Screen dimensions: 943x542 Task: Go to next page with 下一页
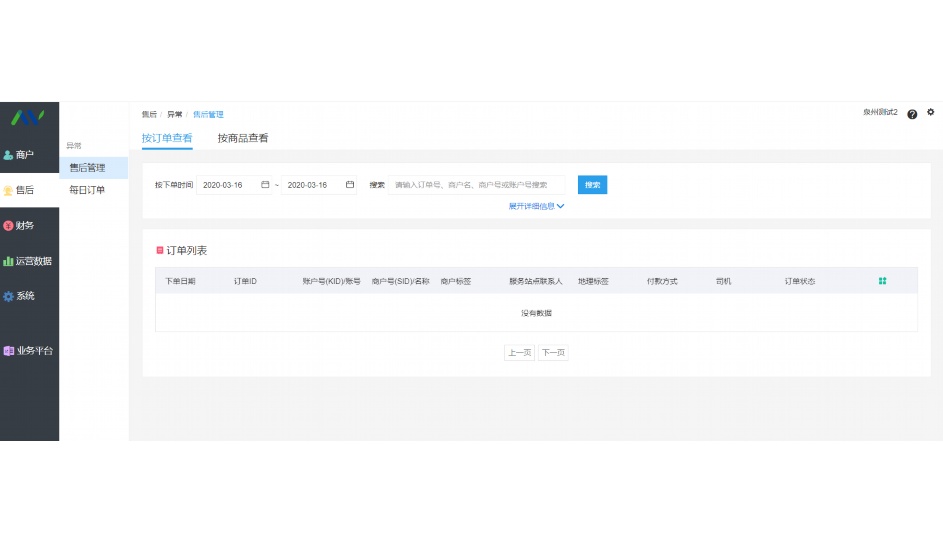click(x=553, y=353)
